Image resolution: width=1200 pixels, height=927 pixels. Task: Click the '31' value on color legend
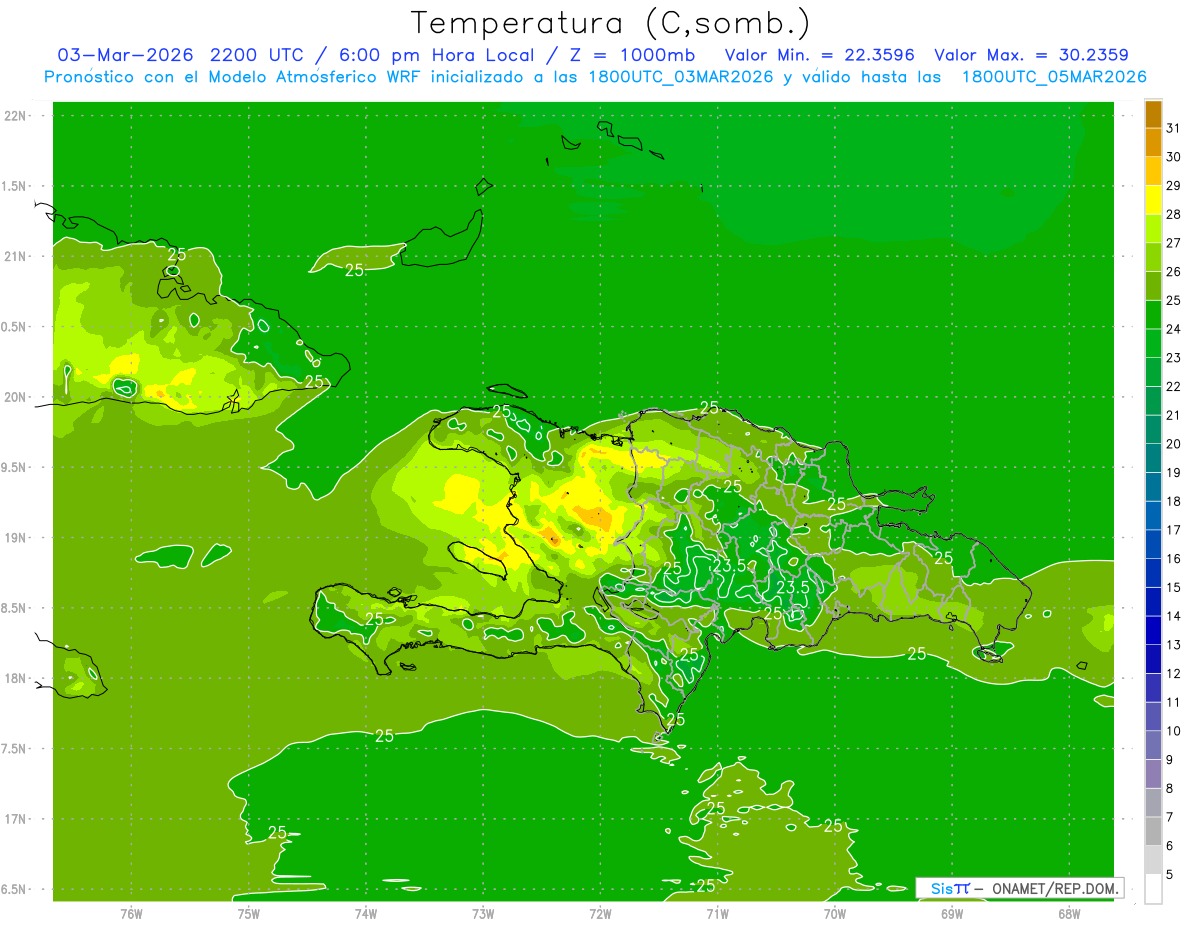tap(1174, 128)
